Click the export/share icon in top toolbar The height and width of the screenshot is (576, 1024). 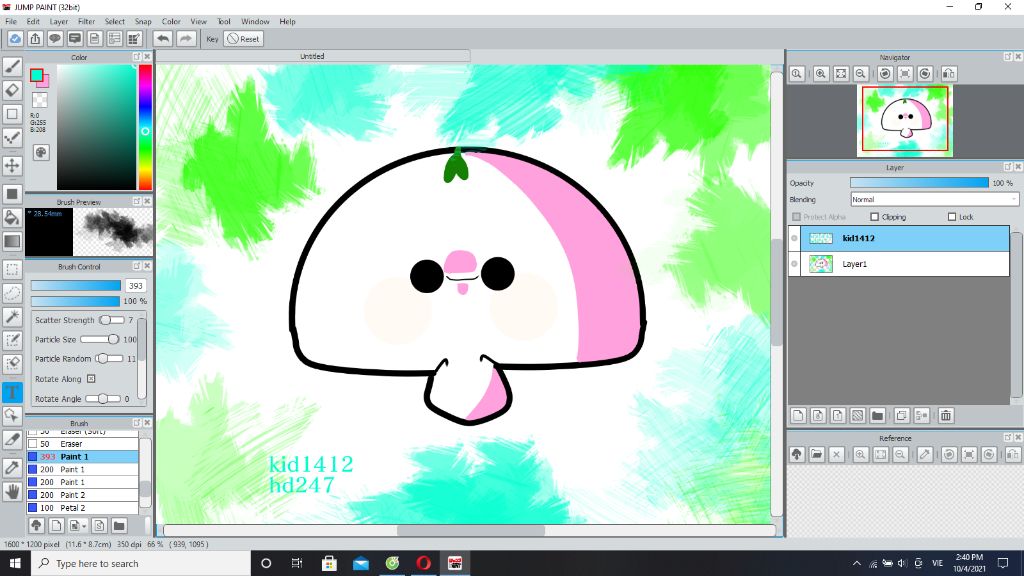click(35, 39)
